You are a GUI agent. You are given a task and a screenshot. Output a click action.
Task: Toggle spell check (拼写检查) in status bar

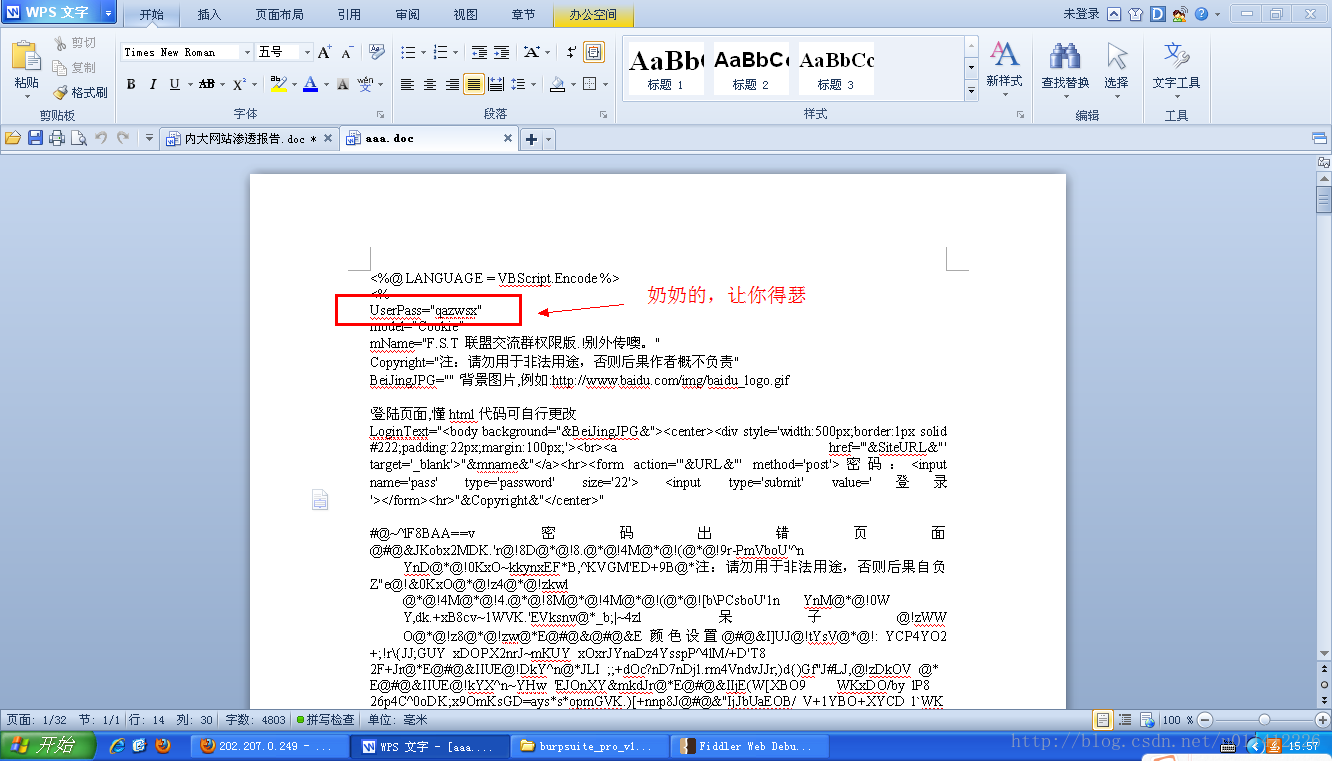click(x=325, y=719)
